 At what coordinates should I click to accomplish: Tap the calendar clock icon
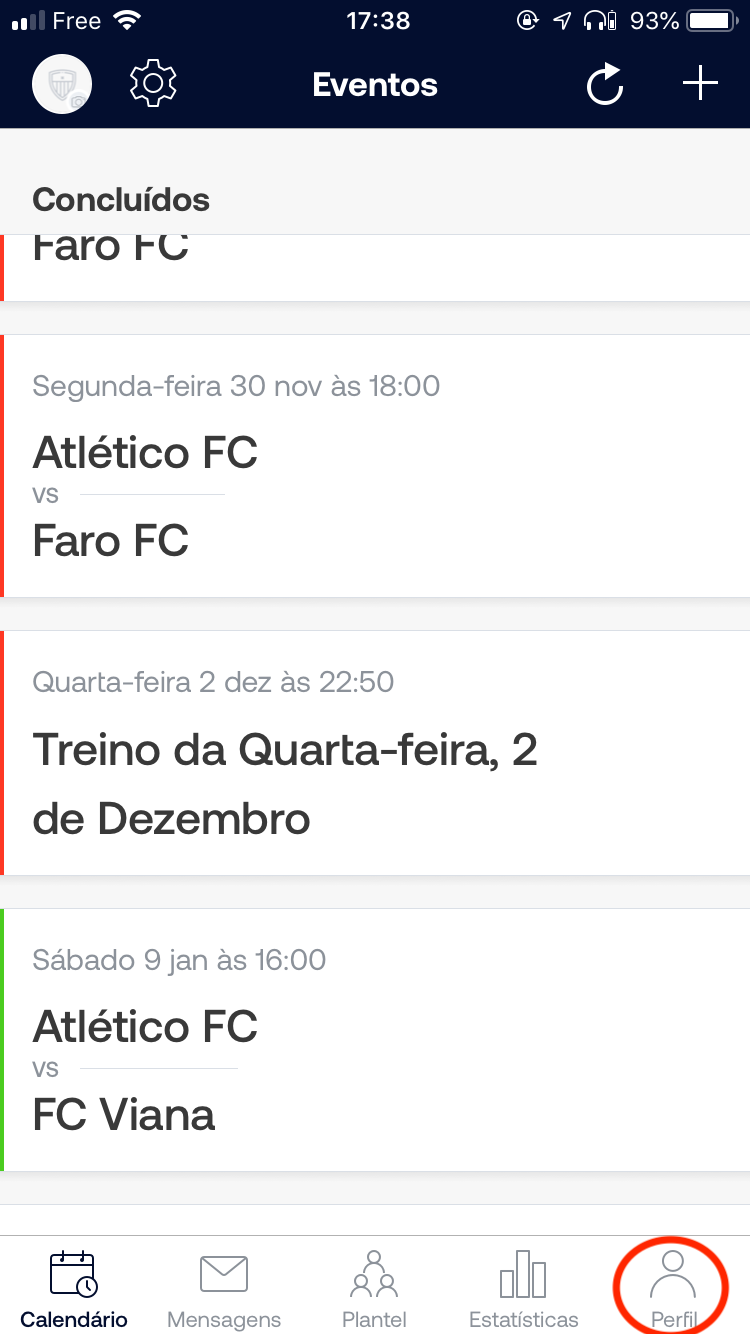coord(74,1273)
